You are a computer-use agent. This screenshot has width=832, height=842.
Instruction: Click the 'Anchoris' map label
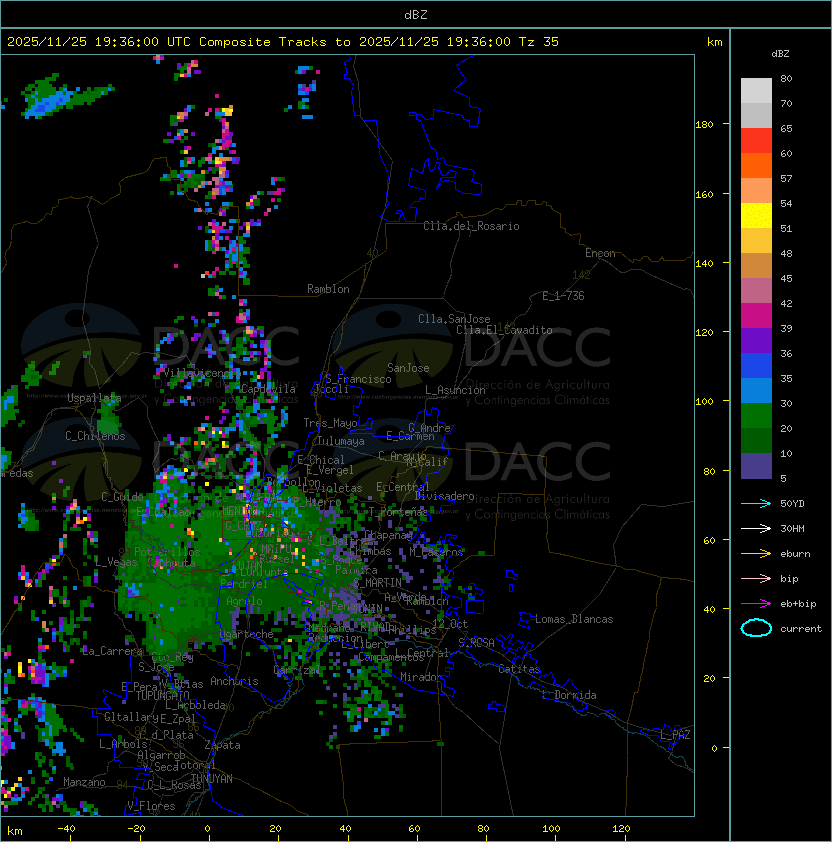click(x=234, y=681)
